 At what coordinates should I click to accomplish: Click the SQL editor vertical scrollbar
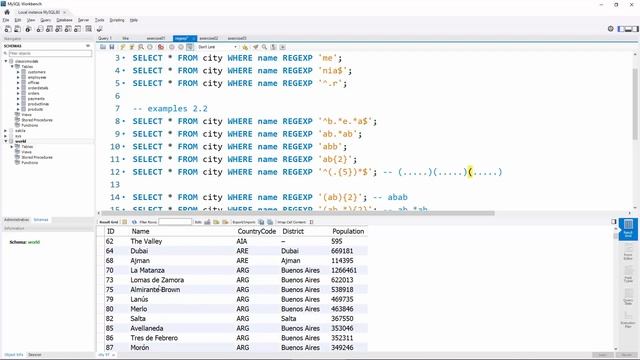pos(636,105)
